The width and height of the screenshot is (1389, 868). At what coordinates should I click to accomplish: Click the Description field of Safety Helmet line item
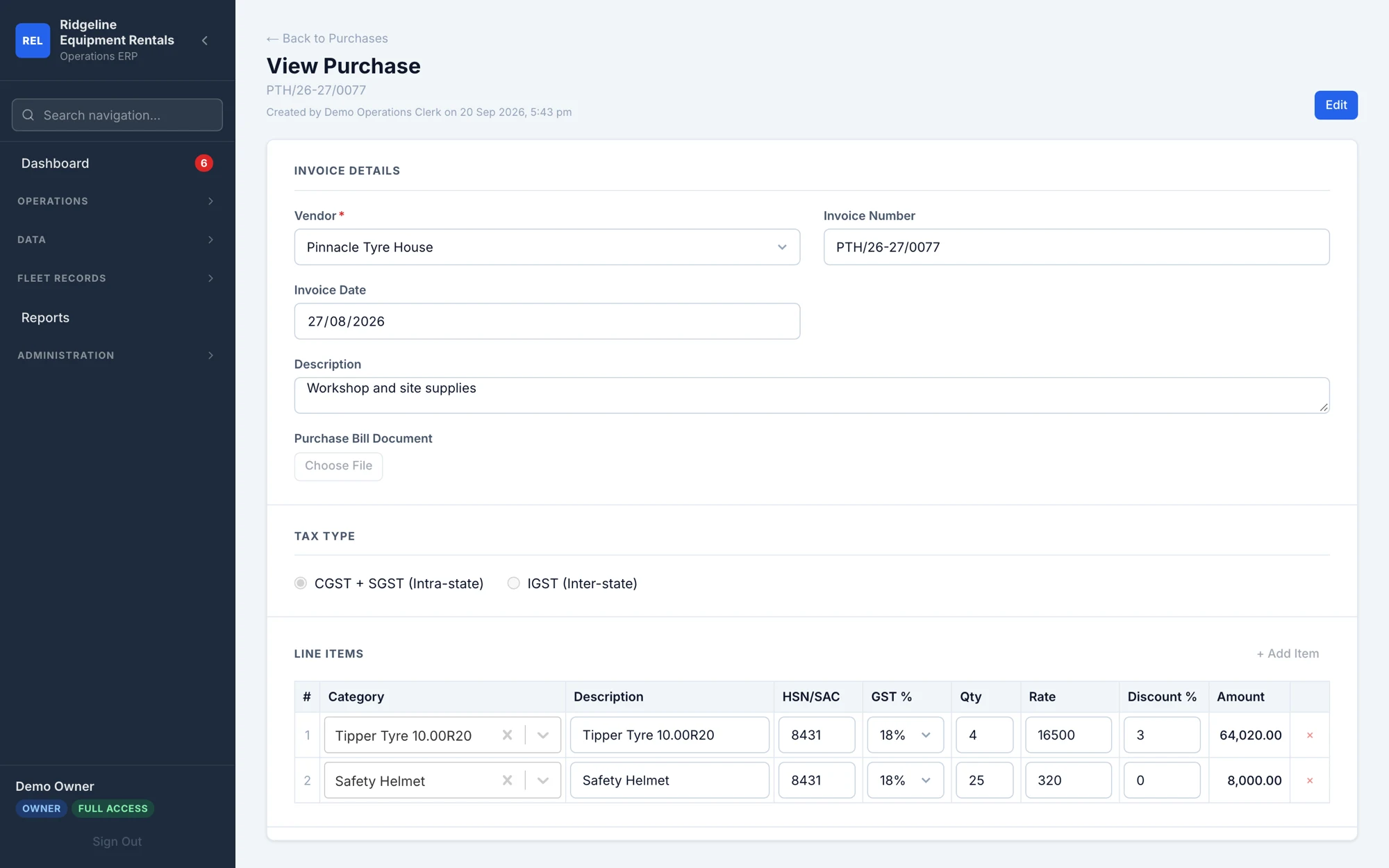(669, 780)
